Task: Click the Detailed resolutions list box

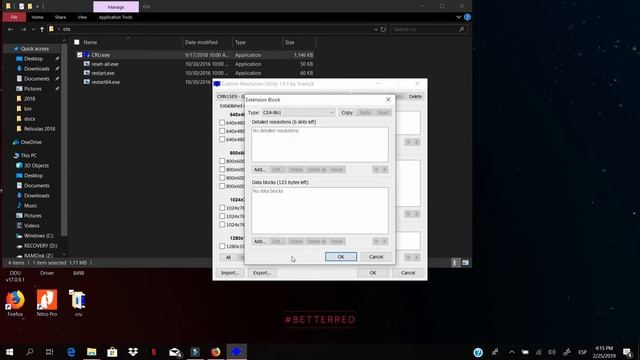Action: coord(320,144)
